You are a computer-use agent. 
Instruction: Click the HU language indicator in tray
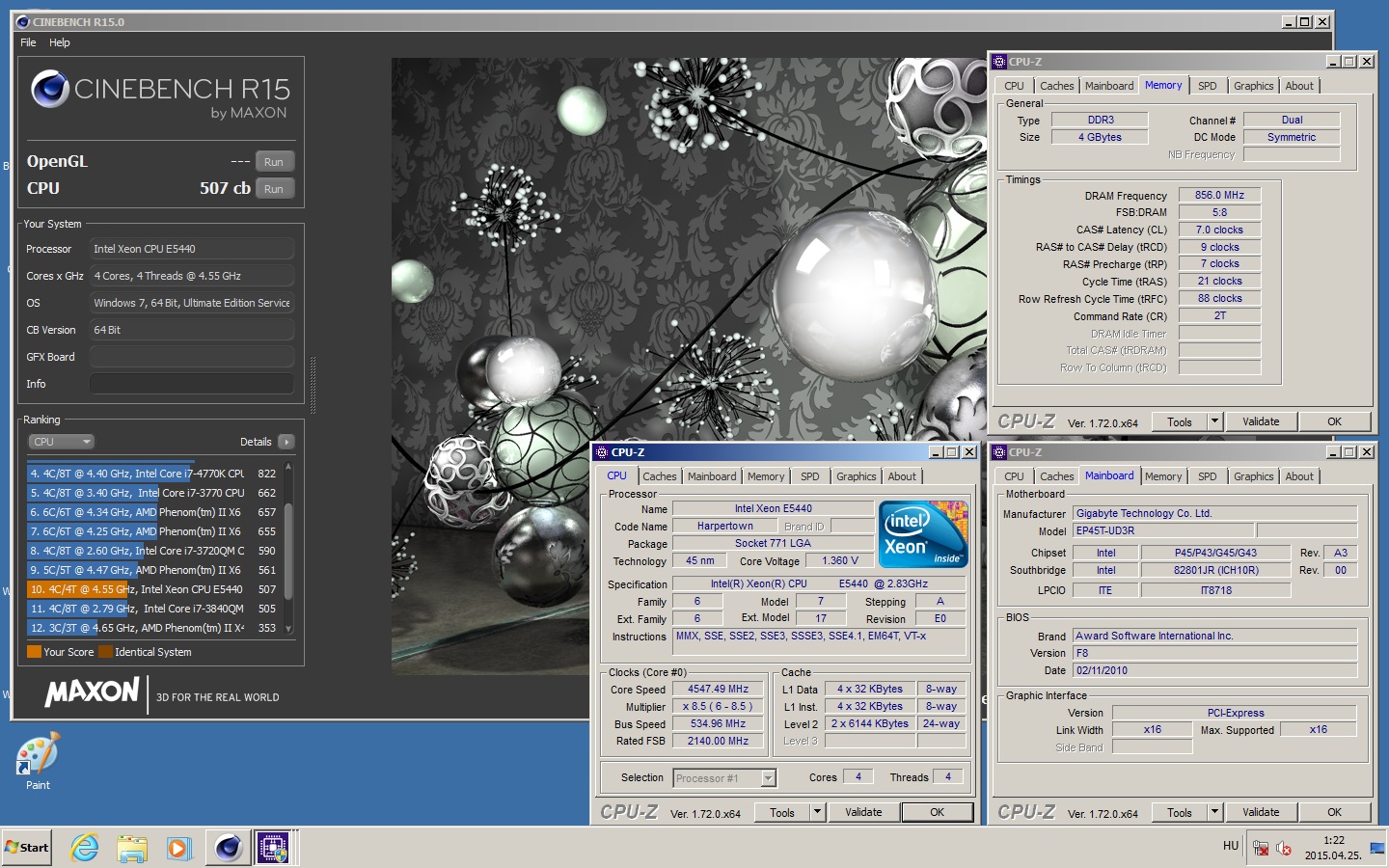[x=1231, y=846]
